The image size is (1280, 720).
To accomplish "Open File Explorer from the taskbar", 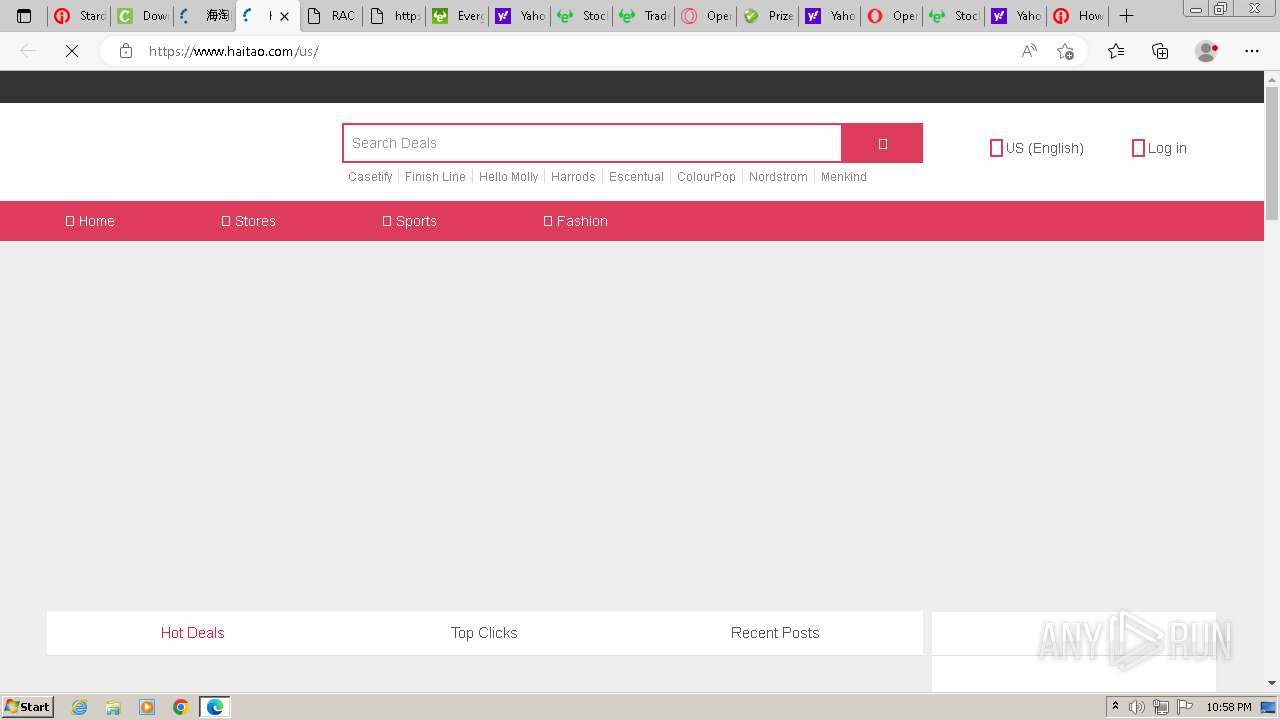I will (113, 707).
